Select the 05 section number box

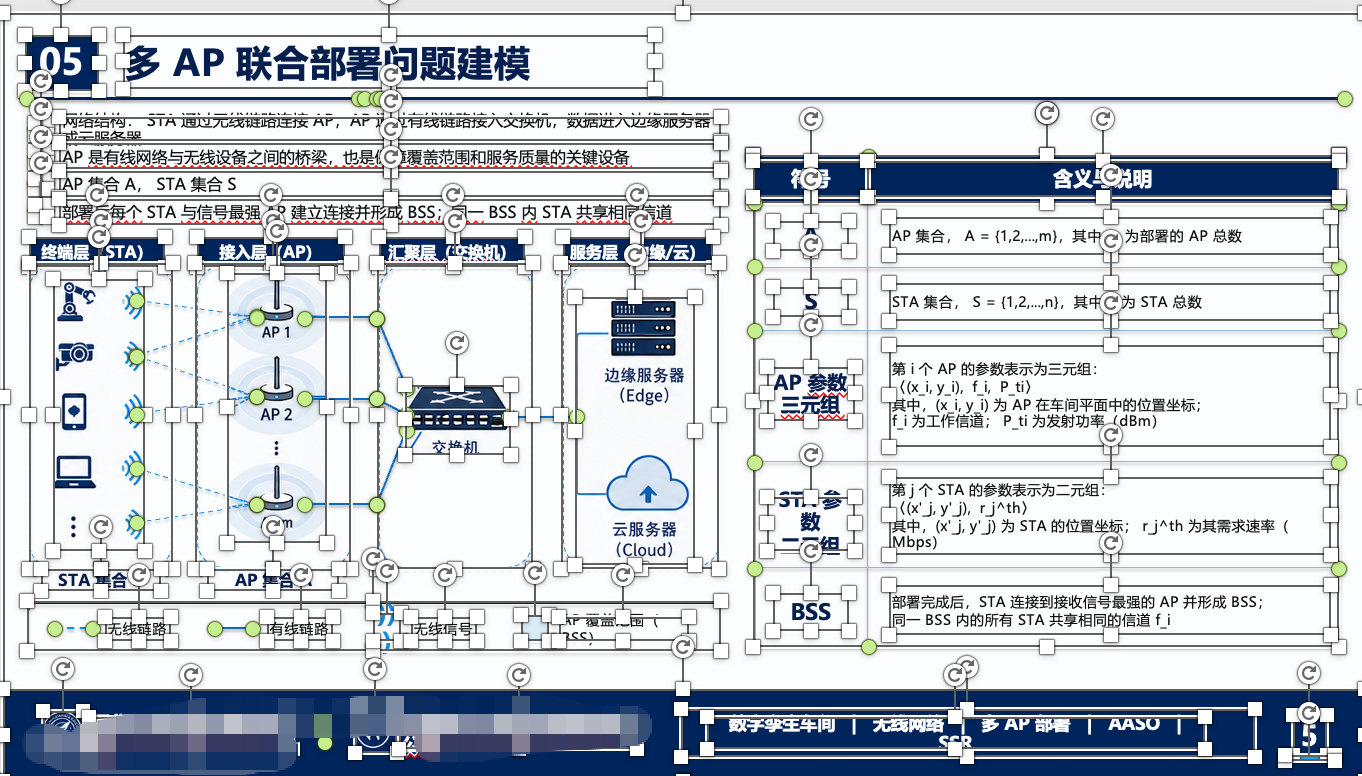coord(62,63)
